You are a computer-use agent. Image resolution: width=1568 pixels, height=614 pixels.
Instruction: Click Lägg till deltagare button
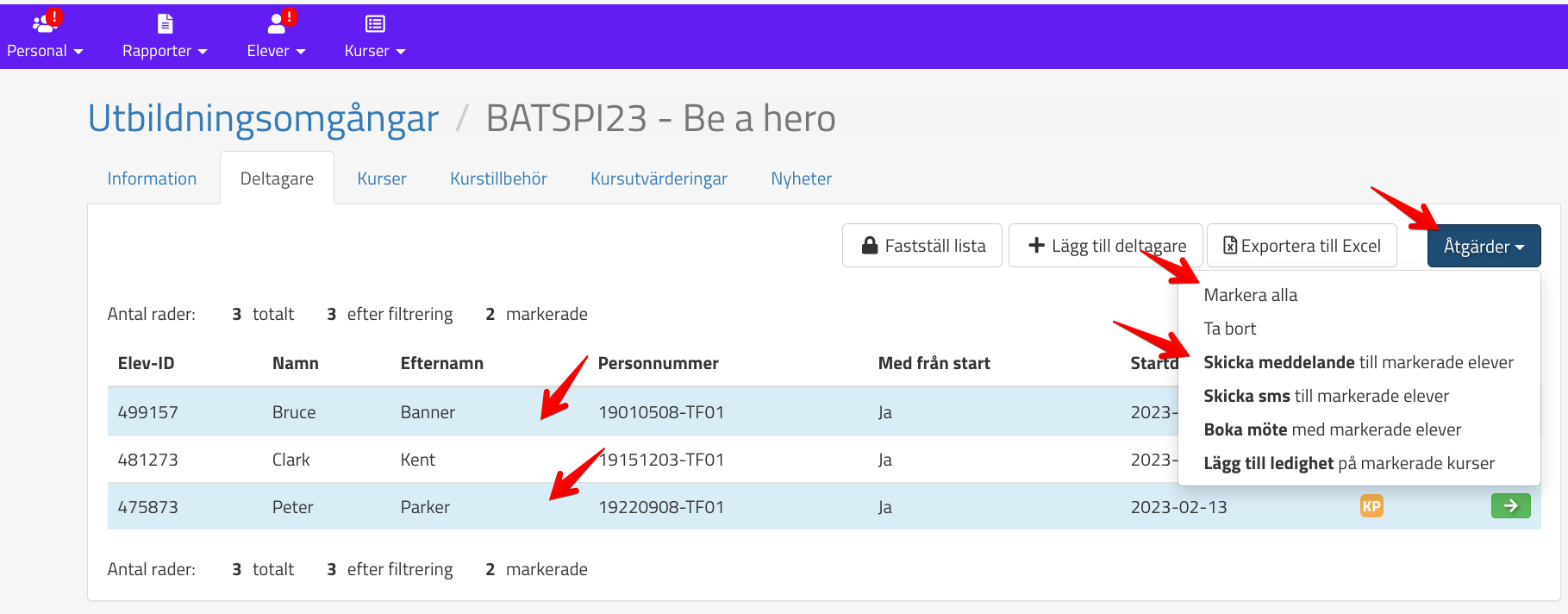(1106, 246)
